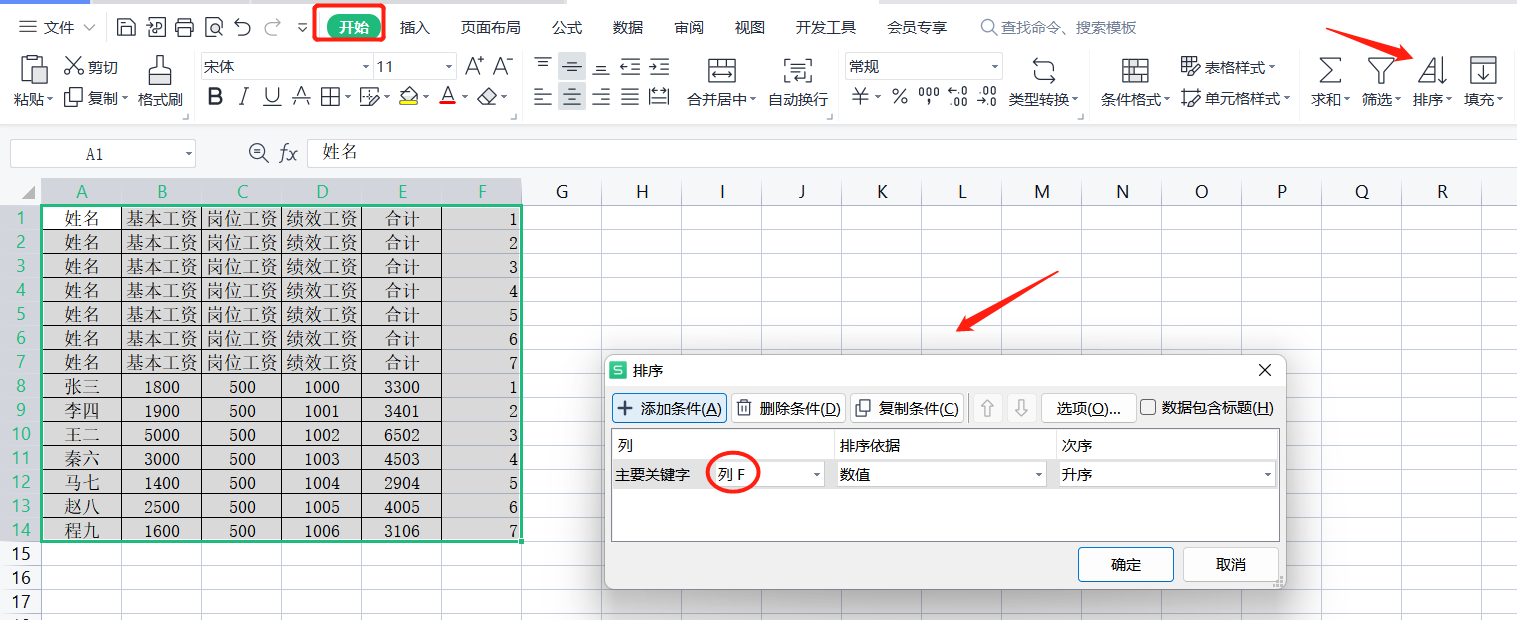Toggle italic formatting with I icon
The width and height of the screenshot is (1517, 620).
click(243, 97)
